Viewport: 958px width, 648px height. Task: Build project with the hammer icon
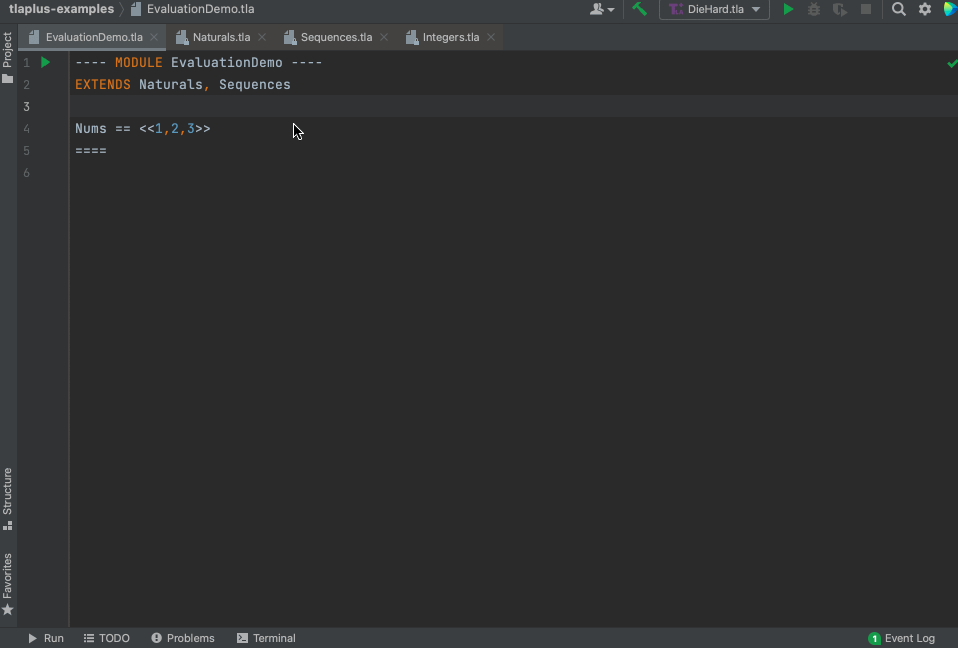(x=639, y=9)
